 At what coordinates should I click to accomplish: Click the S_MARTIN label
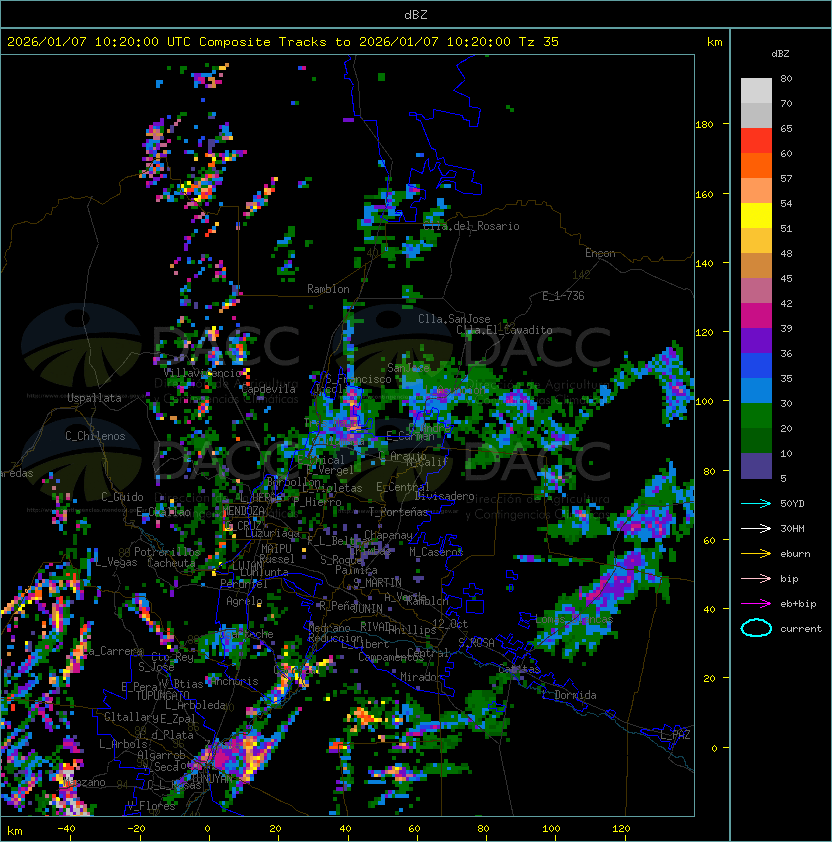point(378,583)
